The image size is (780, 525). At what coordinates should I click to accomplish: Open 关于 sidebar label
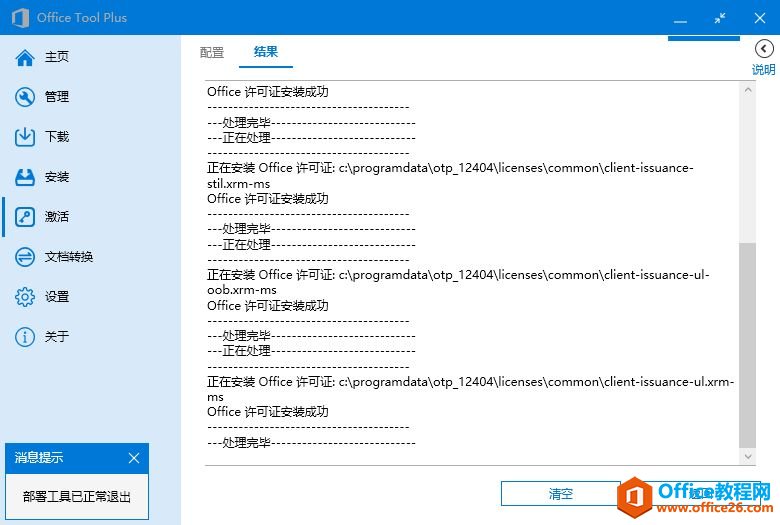[x=57, y=336]
